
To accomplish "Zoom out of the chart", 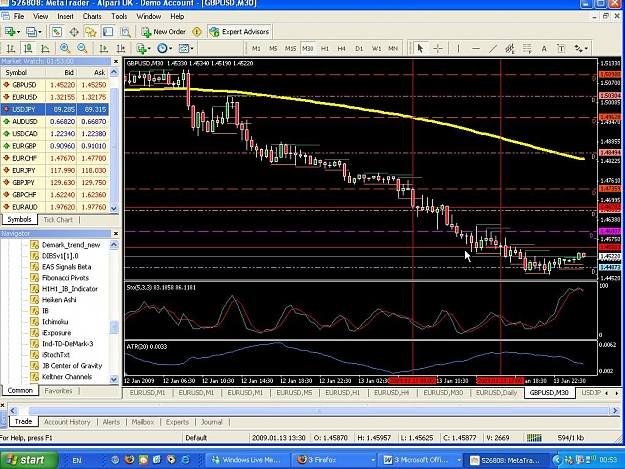I will pyautogui.click(x=82, y=48).
